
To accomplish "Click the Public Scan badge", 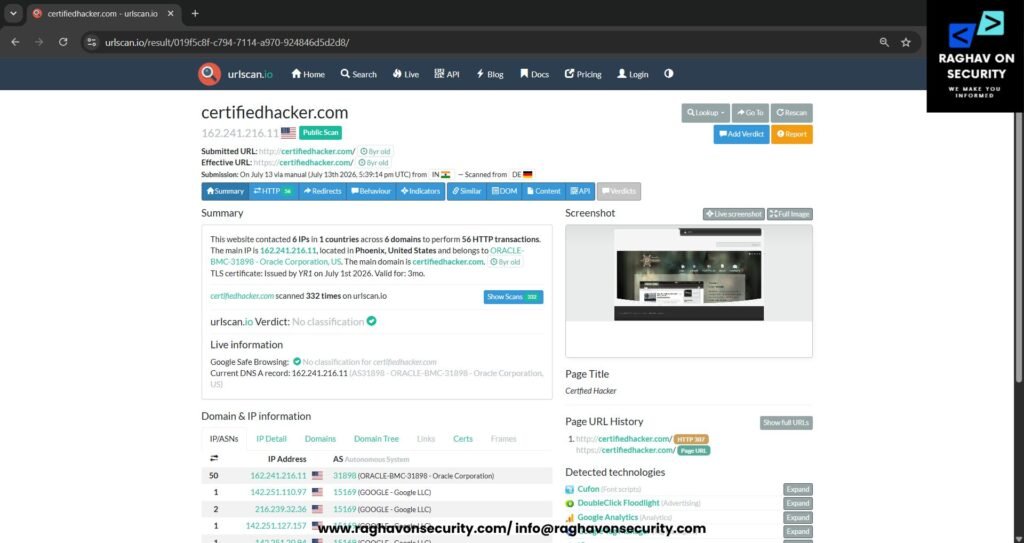I will [321, 133].
